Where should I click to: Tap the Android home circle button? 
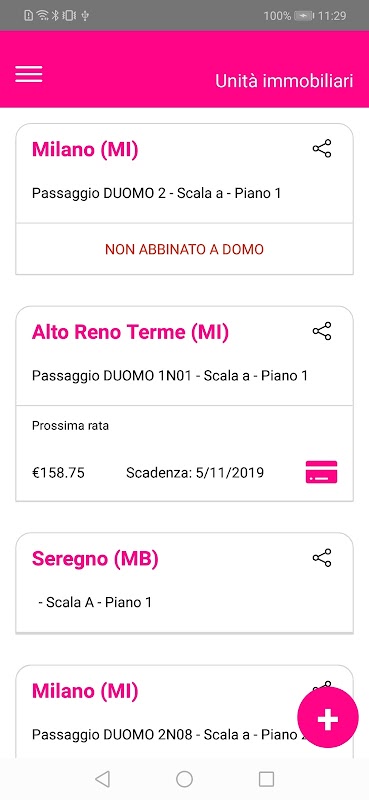[184, 779]
